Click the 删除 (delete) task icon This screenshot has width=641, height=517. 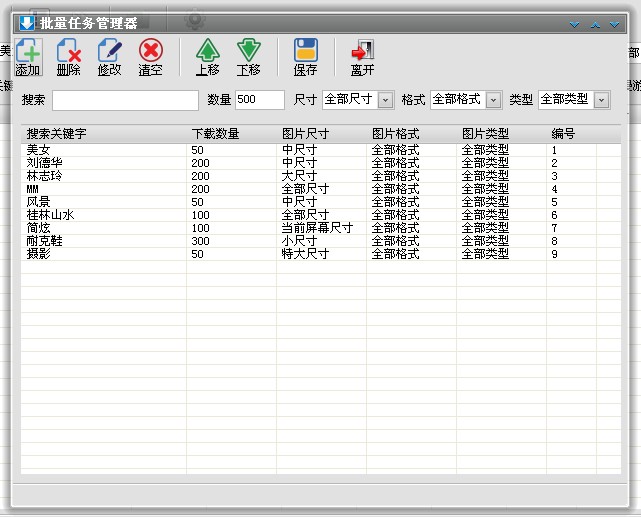click(x=69, y=57)
